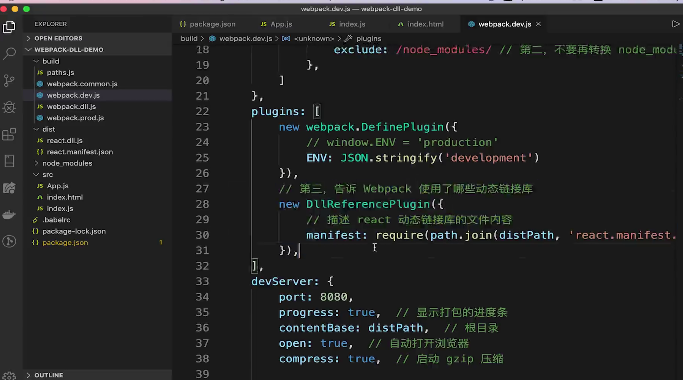Open the Extensions view icon
This screenshot has width=683, height=380.
(x=9, y=134)
